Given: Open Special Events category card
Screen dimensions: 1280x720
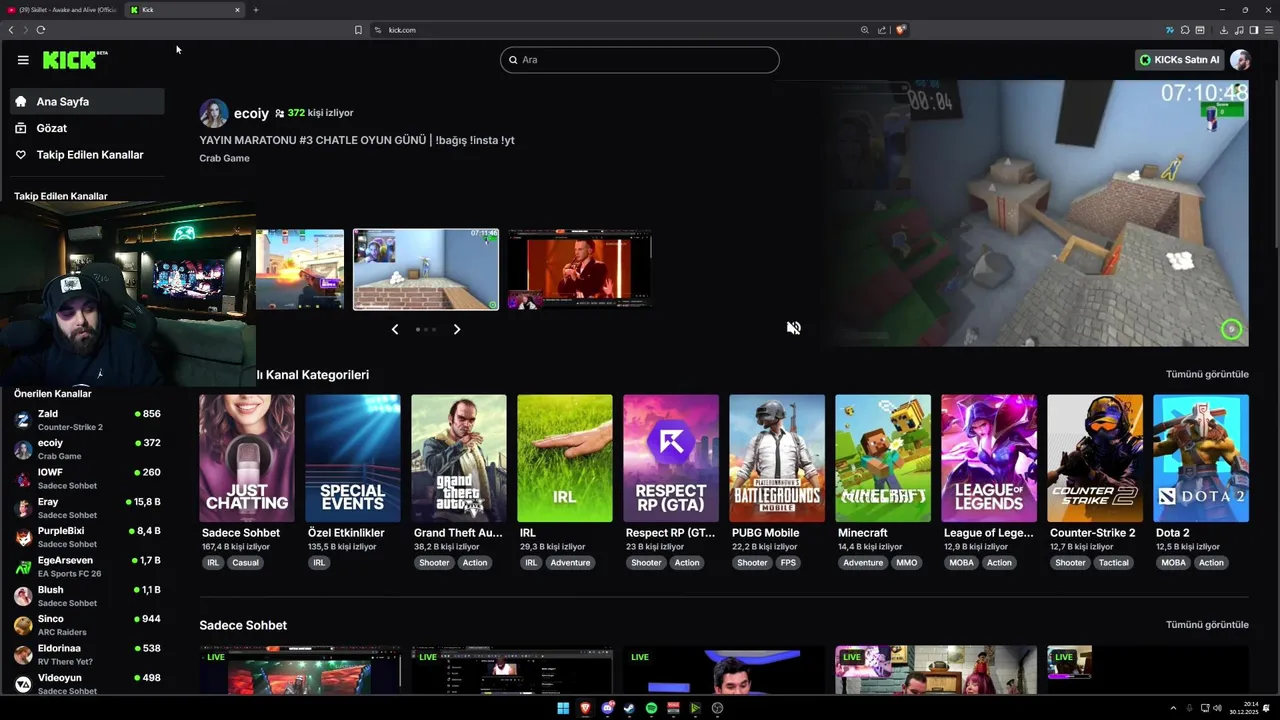Looking at the screenshot, I should pos(353,458).
